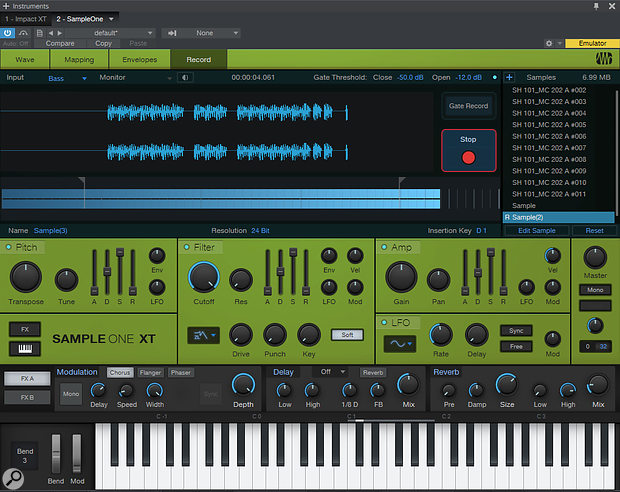Click the Reset button

tap(594, 231)
